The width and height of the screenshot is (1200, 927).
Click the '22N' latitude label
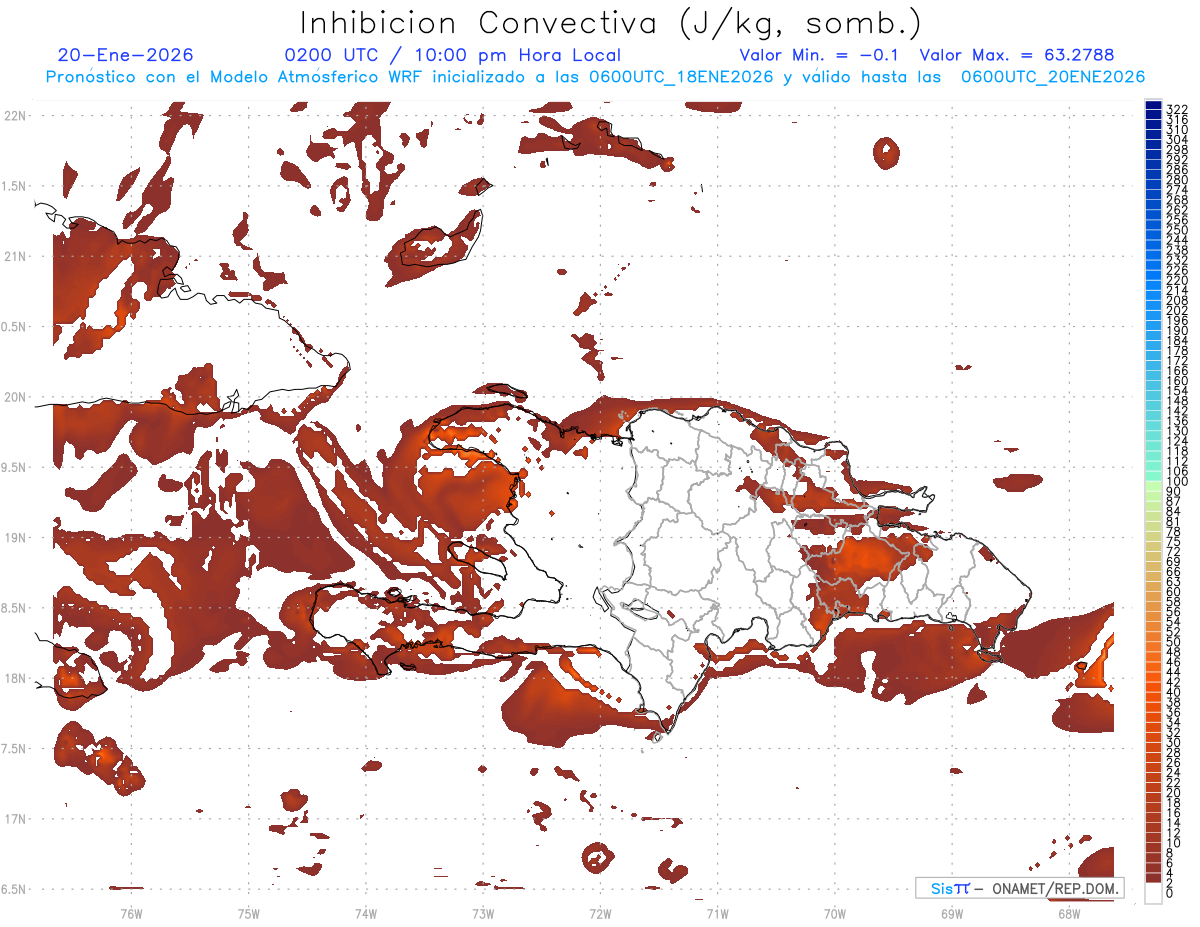coord(15,116)
